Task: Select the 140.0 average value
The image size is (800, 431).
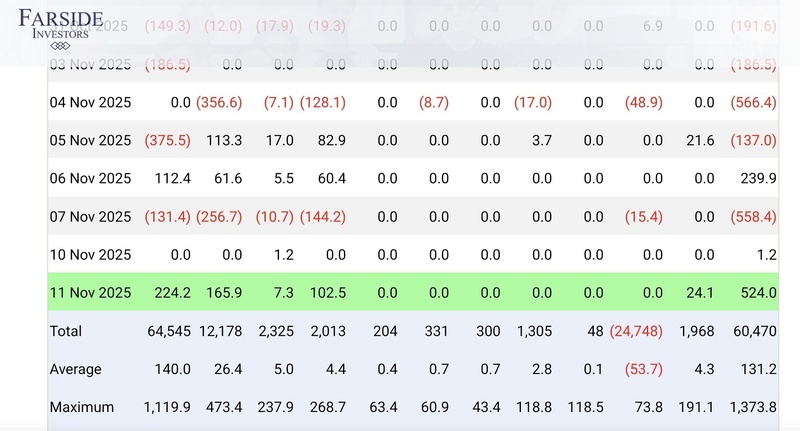Action: 172,369
